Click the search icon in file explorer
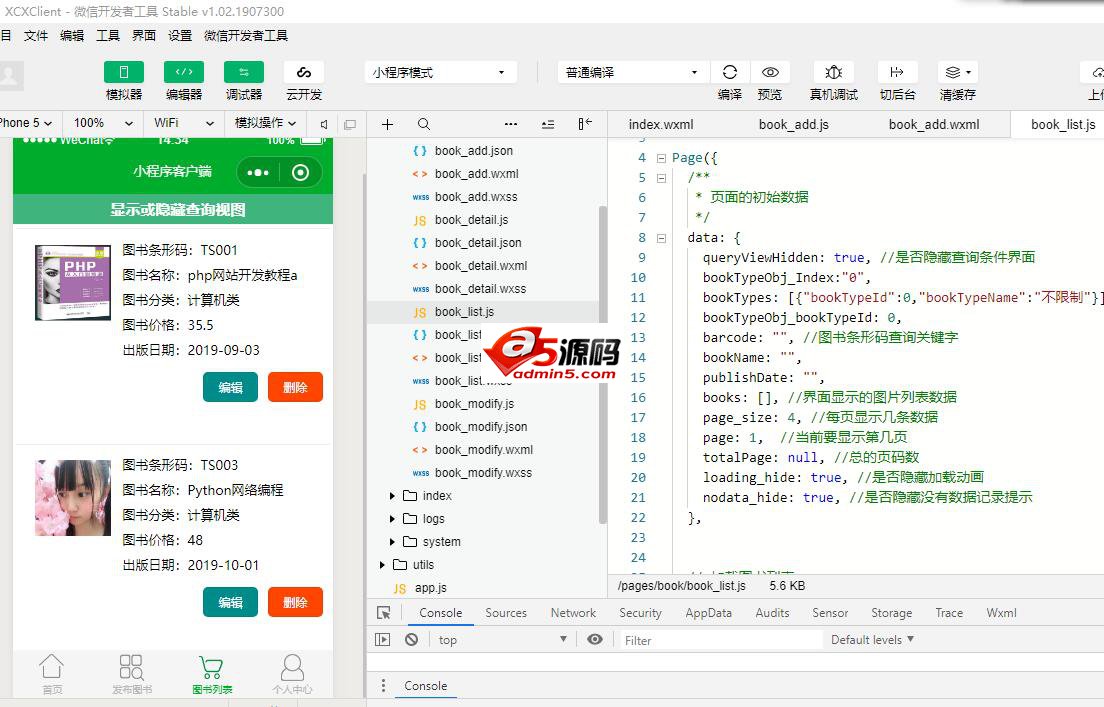 pos(424,124)
